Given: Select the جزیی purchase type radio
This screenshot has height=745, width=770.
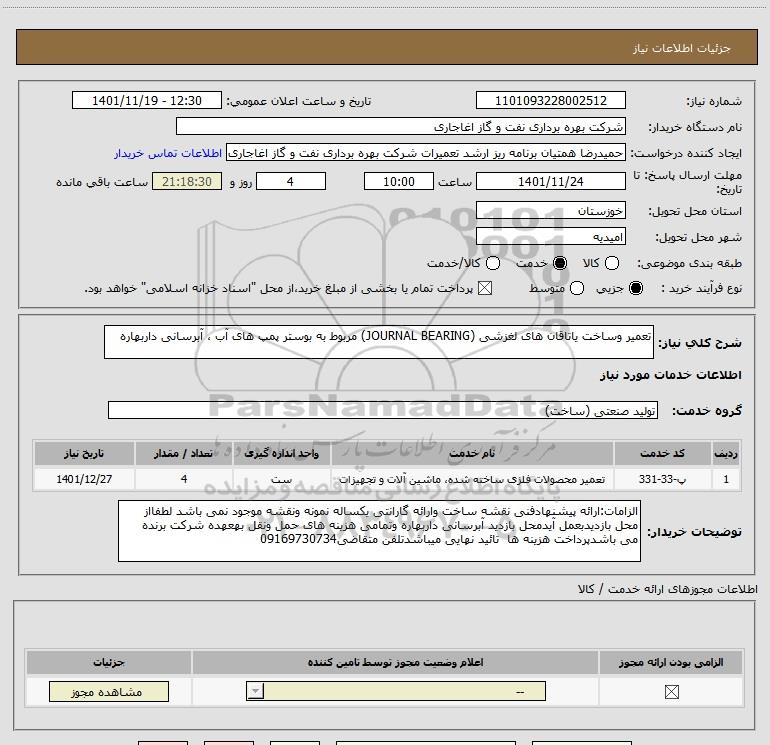Looking at the screenshot, I should click(x=635, y=288).
